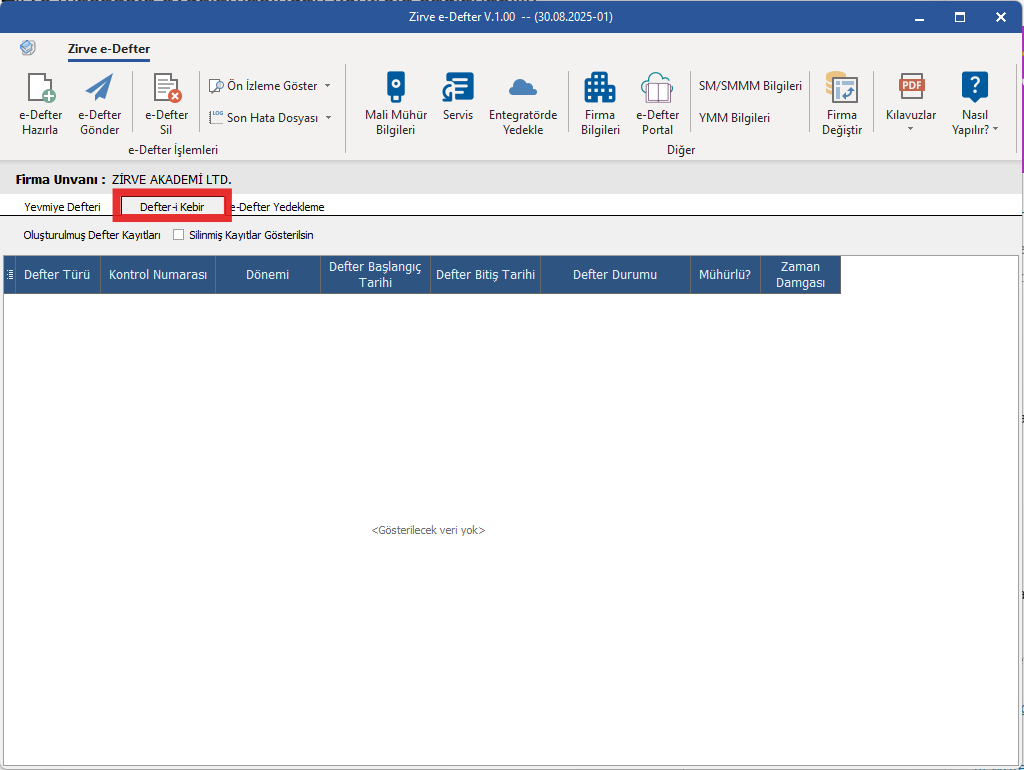The width and height of the screenshot is (1024, 770).
Task: Sort by Defter Durumu column header
Action: tap(615, 275)
